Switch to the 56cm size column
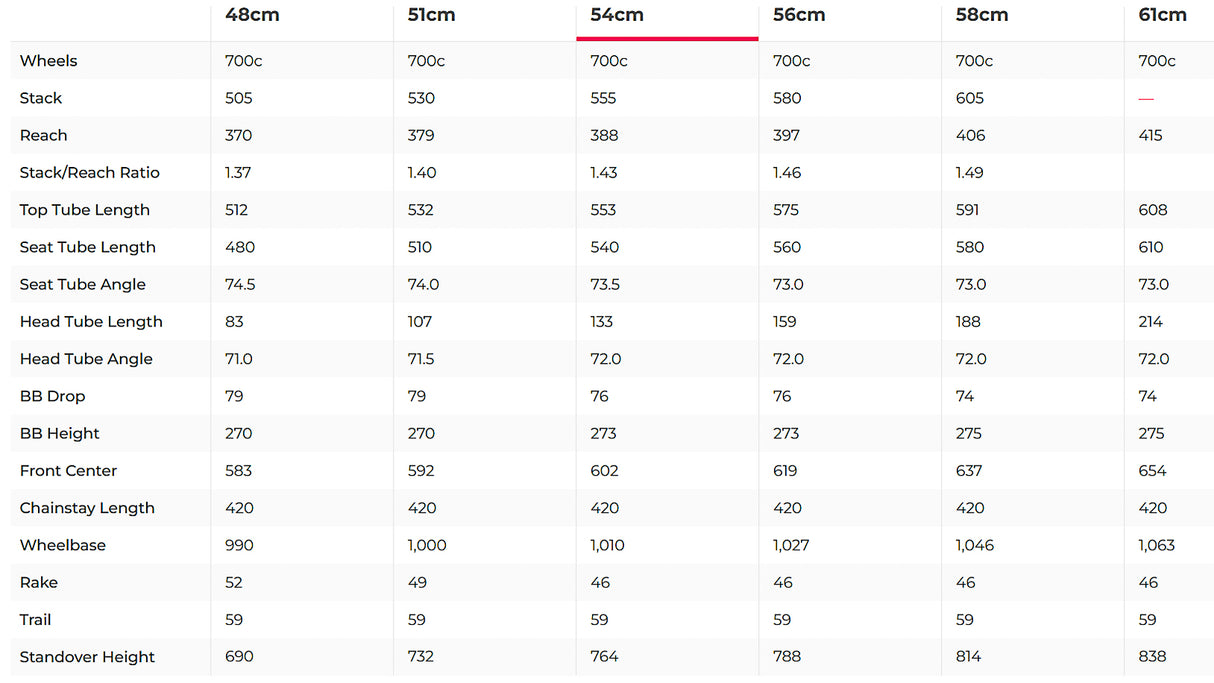Viewport: 1214px width, 683px height. tap(799, 15)
